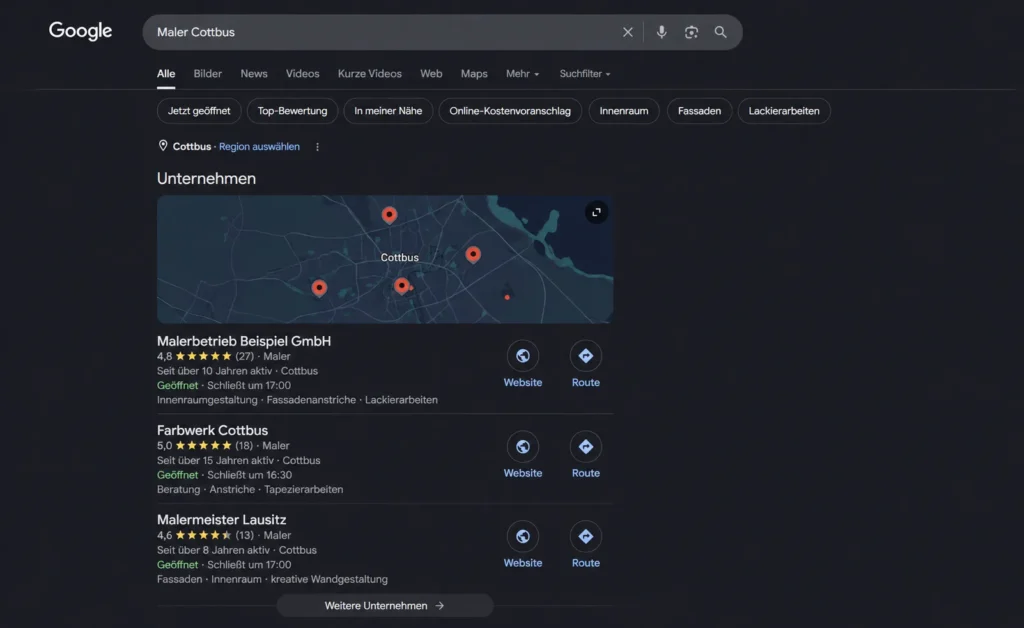Switch to the Maps tab
Screen dimensions: 1024x628
pyautogui.click(x=474, y=74)
